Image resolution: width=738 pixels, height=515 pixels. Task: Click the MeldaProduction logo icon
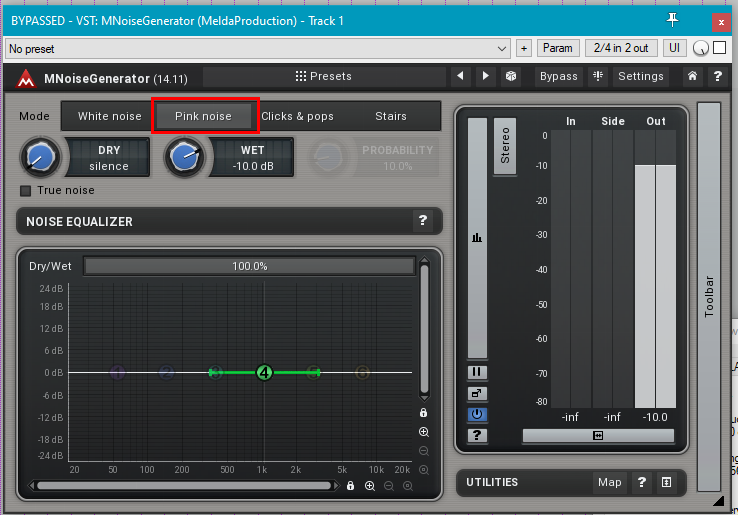26,78
